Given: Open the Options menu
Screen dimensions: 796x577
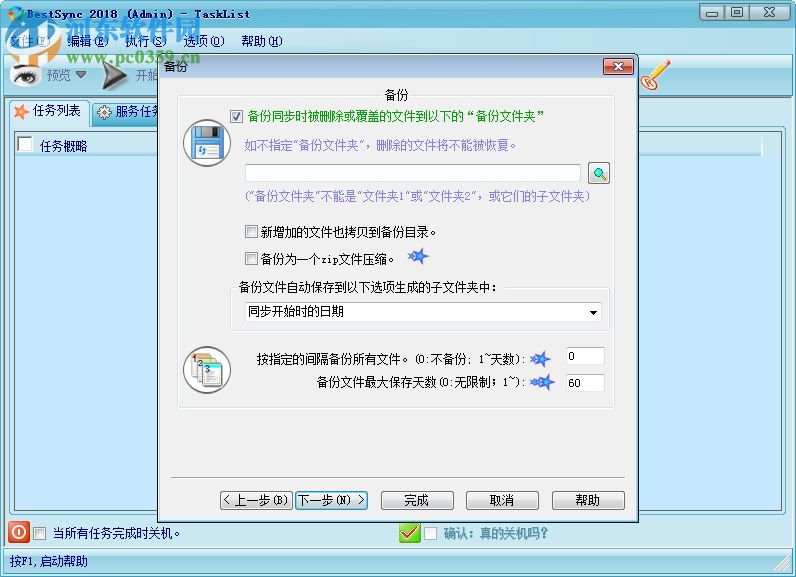Looking at the screenshot, I should [204, 41].
